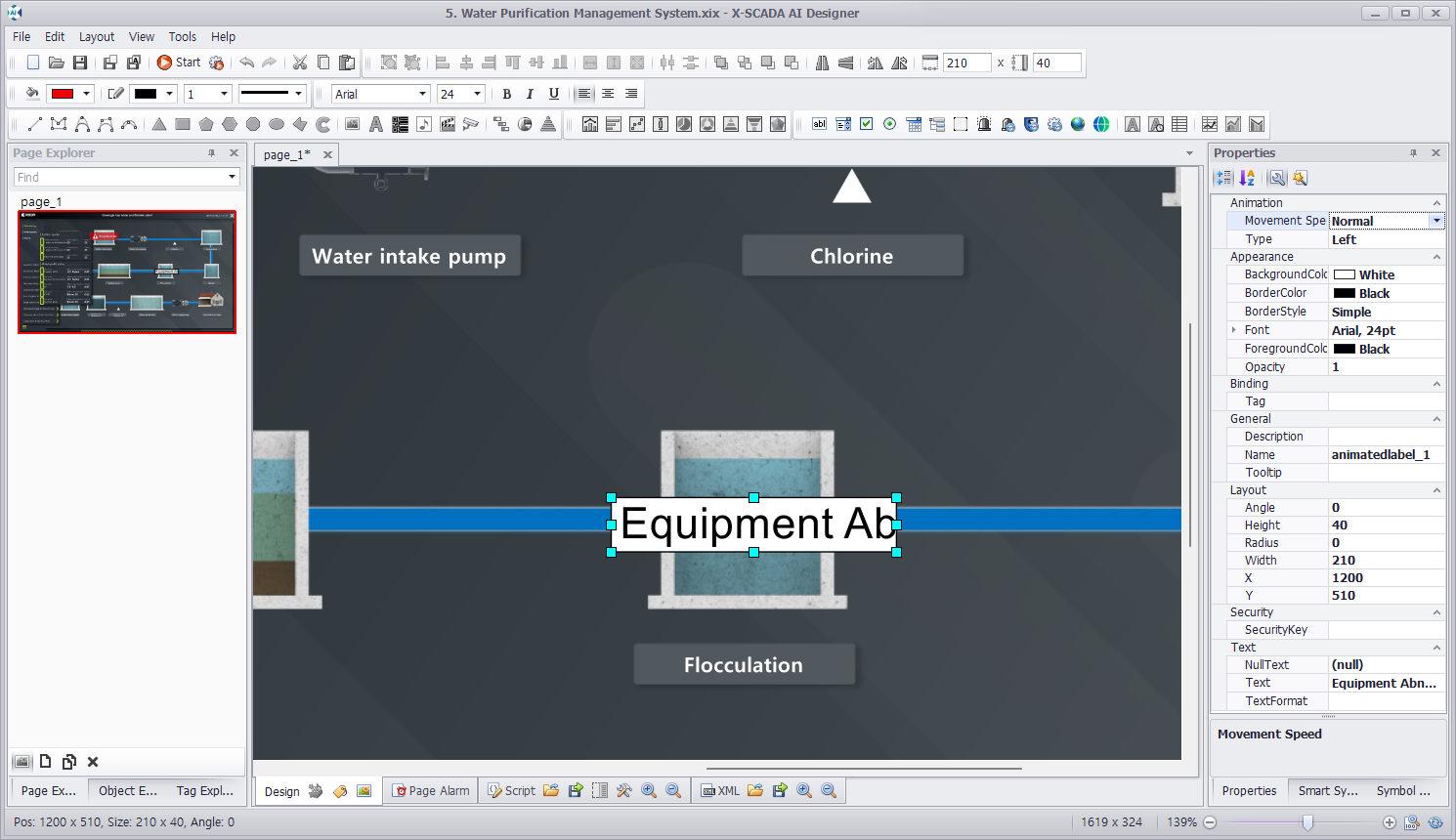Adjust the zoom slider handle in status bar

pyautogui.click(x=1307, y=822)
